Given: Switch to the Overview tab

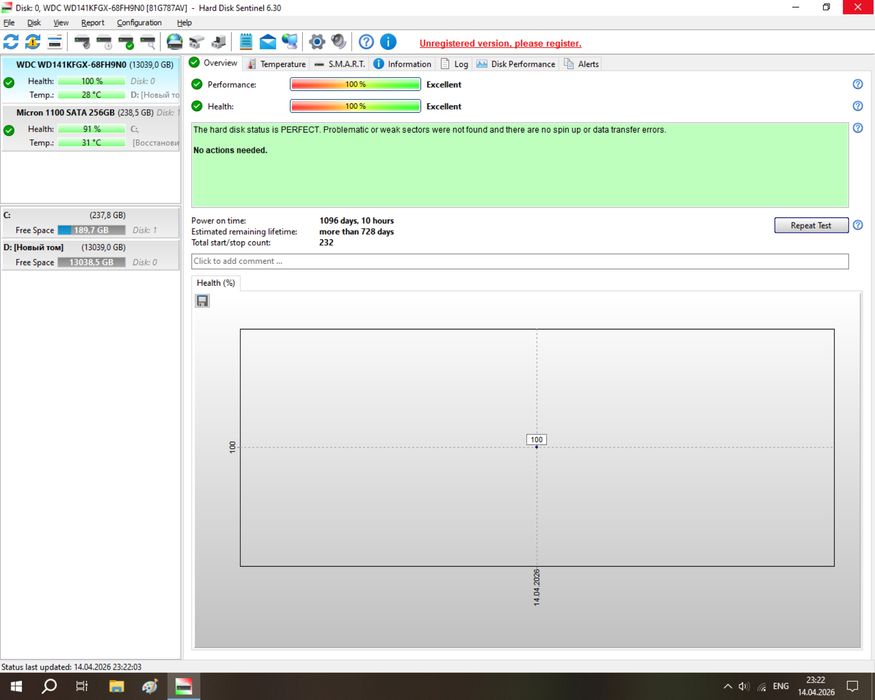Looking at the screenshot, I should point(214,63).
